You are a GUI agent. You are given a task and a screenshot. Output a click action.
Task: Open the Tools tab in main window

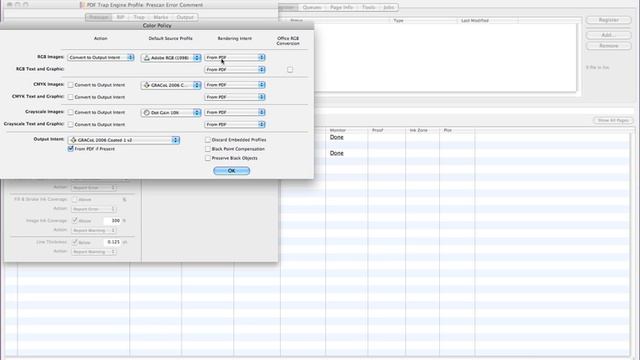tap(369, 7)
